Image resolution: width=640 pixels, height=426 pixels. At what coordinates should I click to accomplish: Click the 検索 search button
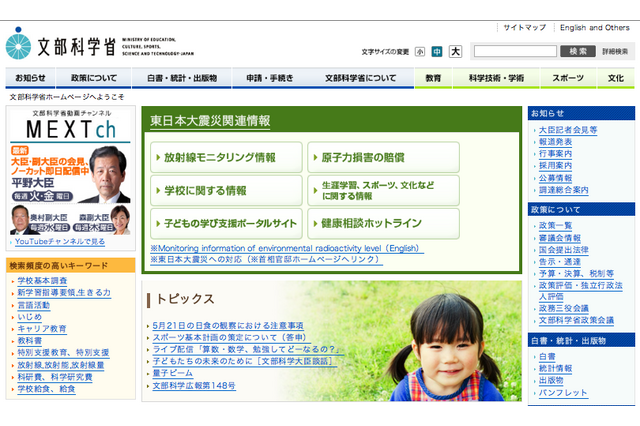pos(578,51)
